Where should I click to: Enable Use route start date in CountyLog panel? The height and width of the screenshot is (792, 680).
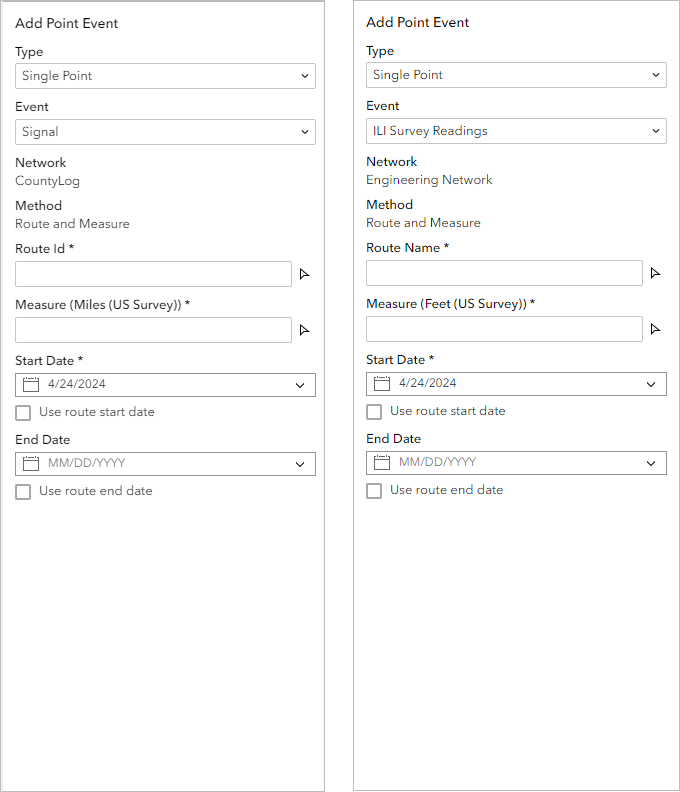click(x=23, y=413)
